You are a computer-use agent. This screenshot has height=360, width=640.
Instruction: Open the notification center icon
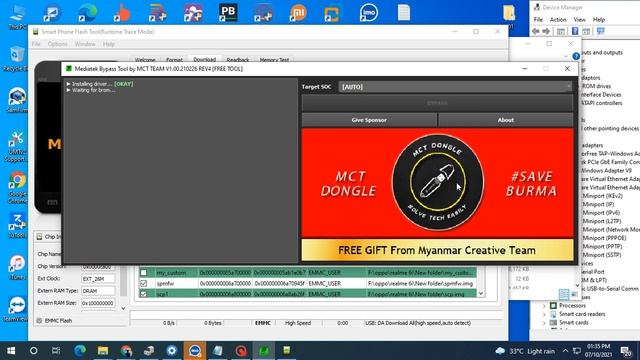point(626,351)
